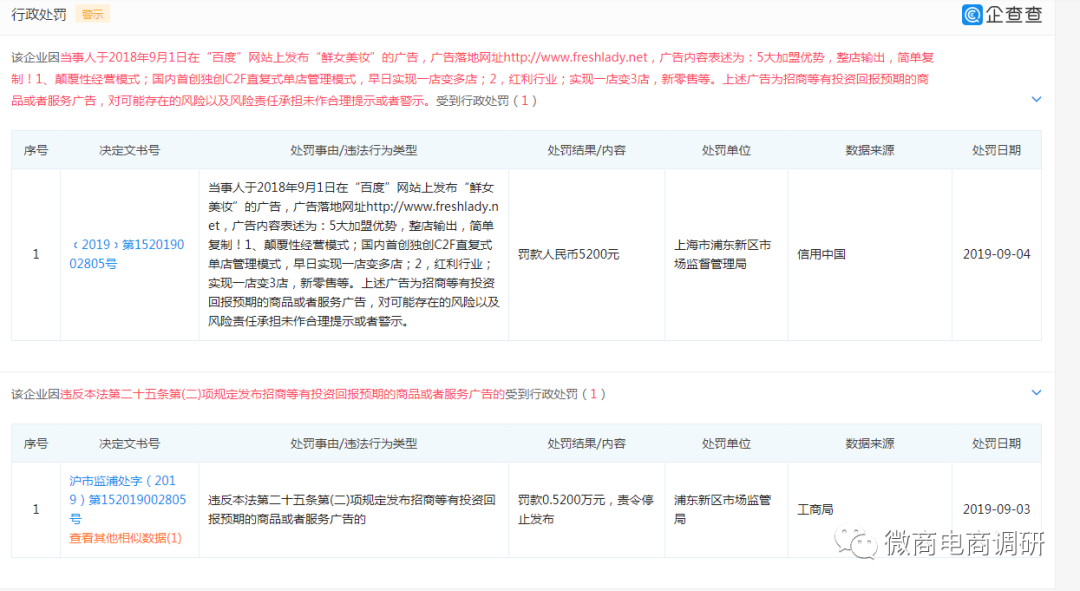Click the 工商局 data source entry
The height and width of the screenshot is (591, 1080).
click(816, 508)
